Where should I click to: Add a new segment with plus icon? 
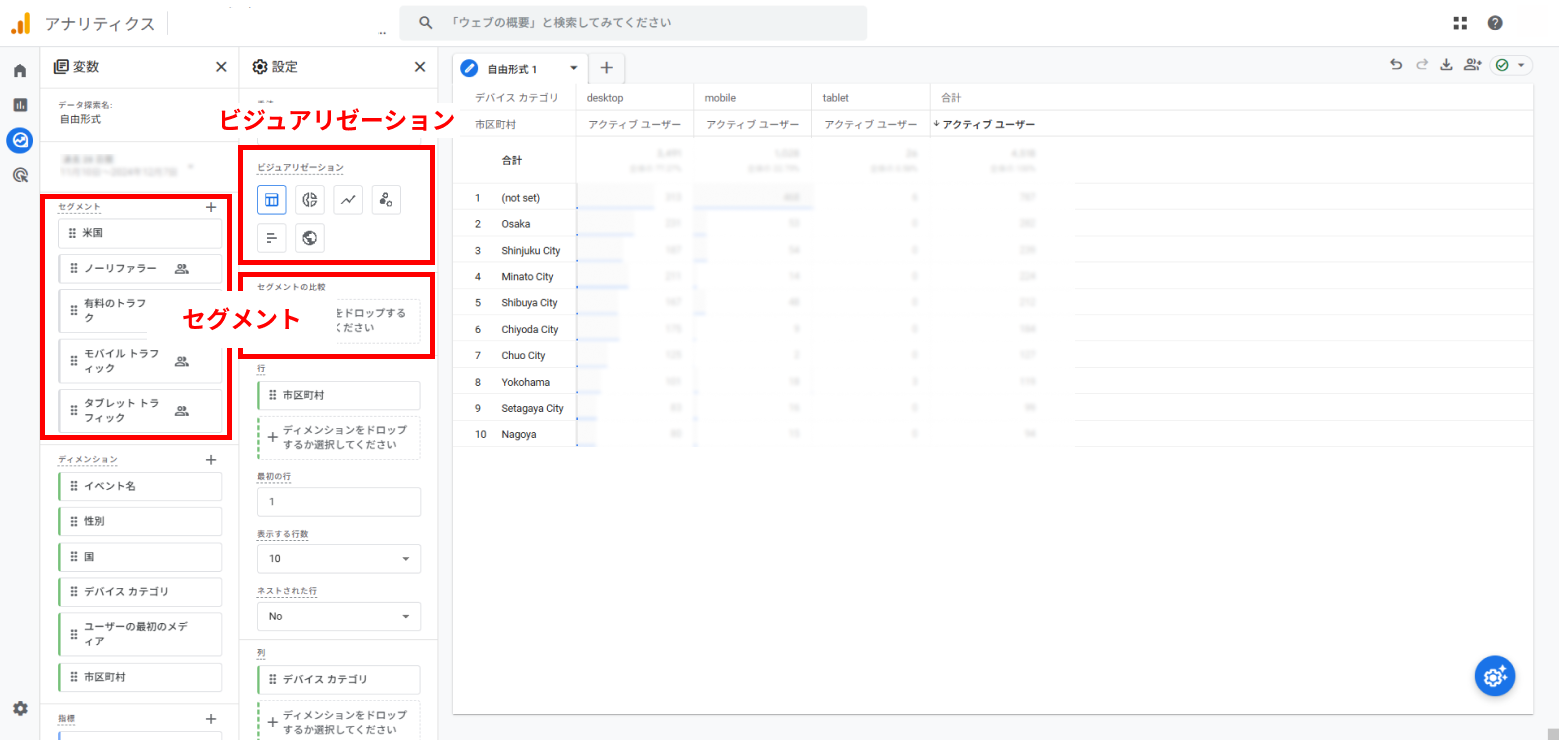coord(211,207)
